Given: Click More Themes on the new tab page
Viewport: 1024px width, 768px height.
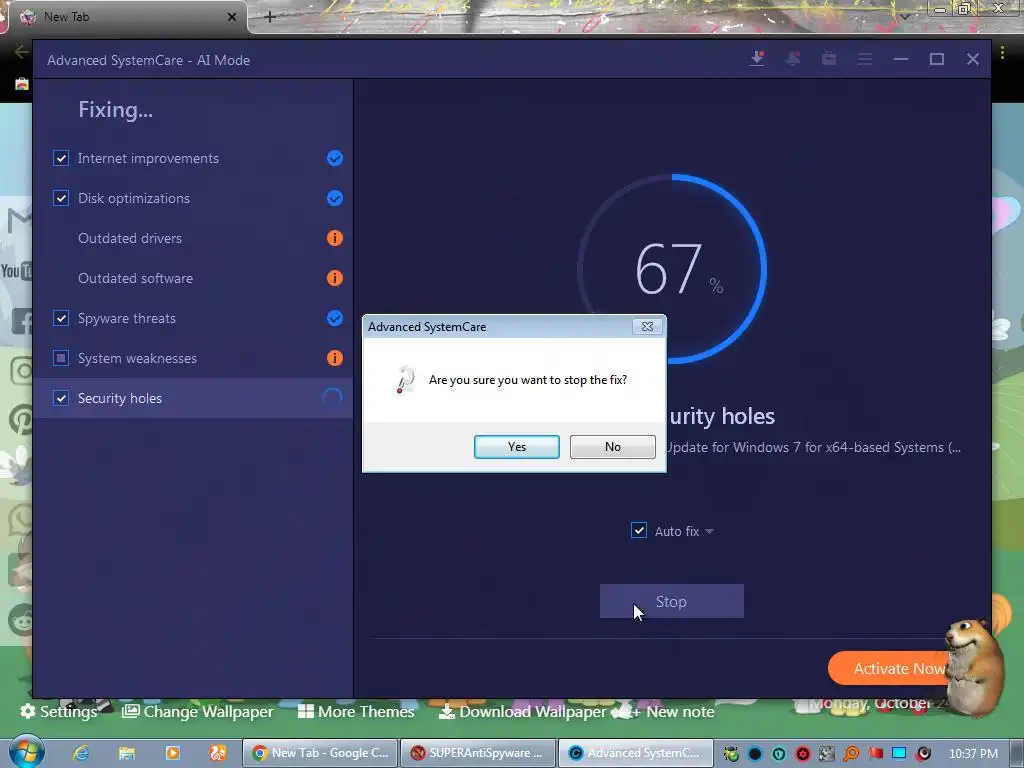Looking at the screenshot, I should click(356, 711).
